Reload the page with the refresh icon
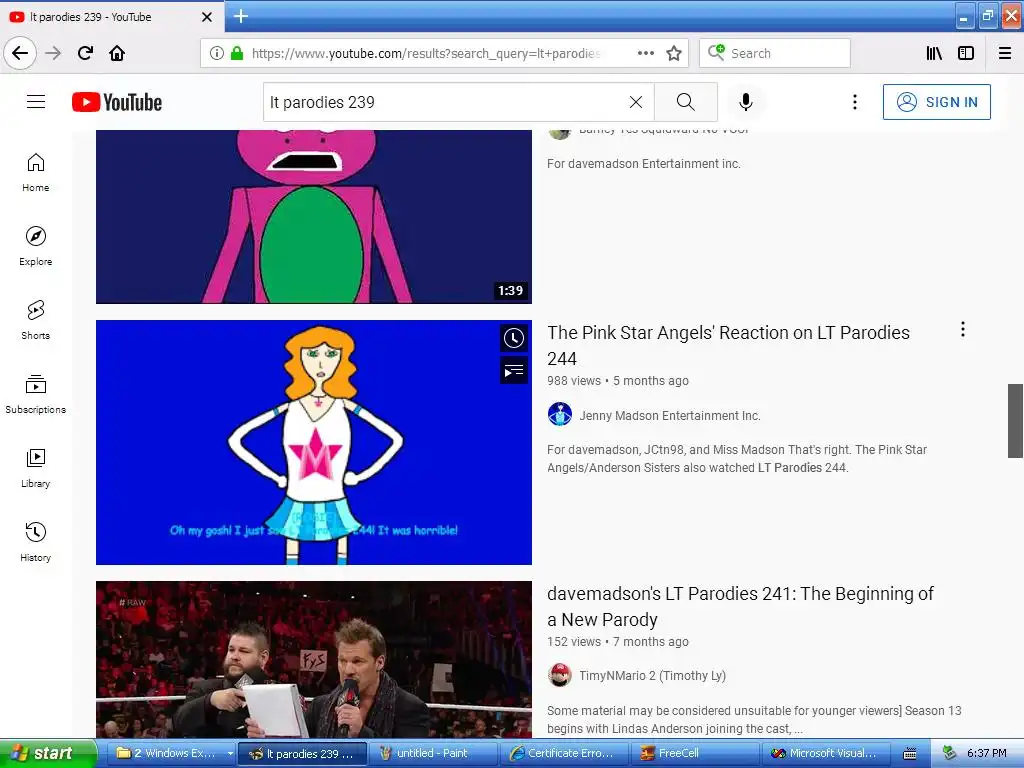This screenshot has height=768, width=1024. pyautogui.click(x=85, y=53)
